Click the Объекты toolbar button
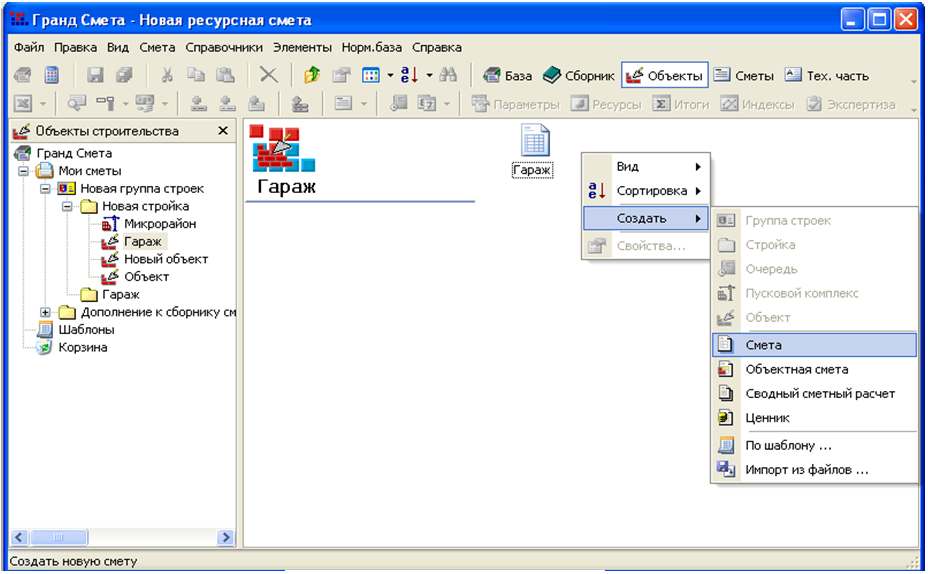Screen dimensions: 928x574 pyautogui.click(x=665, y=75)
